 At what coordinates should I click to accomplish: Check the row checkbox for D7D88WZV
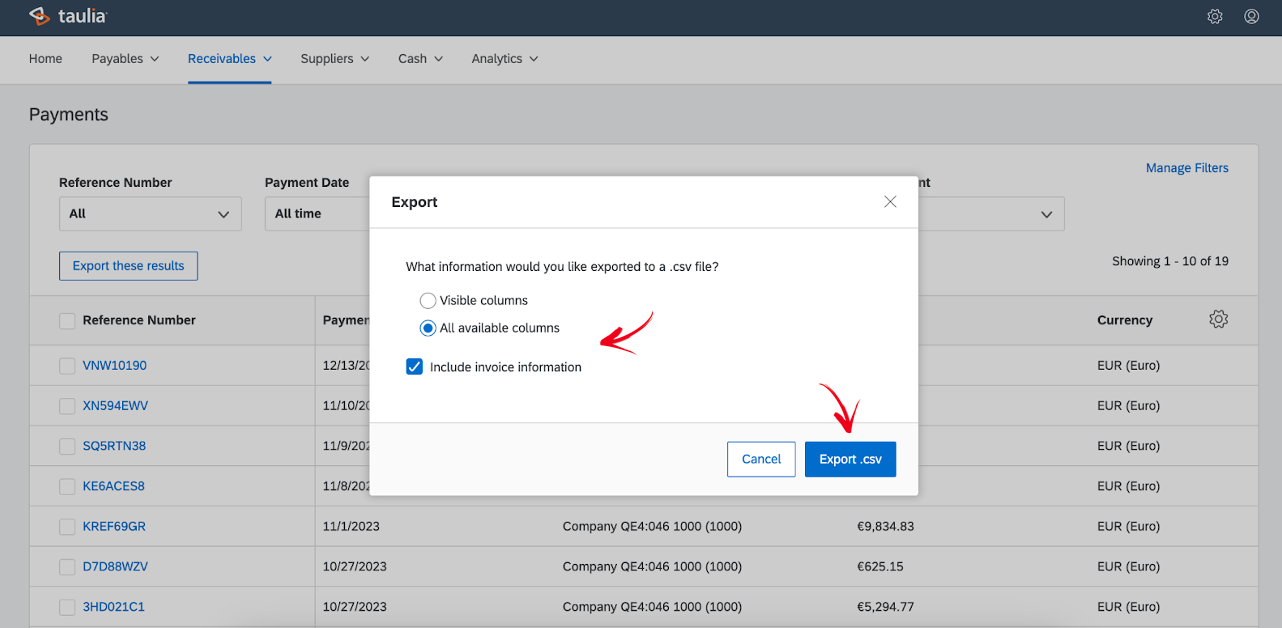[67, 567]
